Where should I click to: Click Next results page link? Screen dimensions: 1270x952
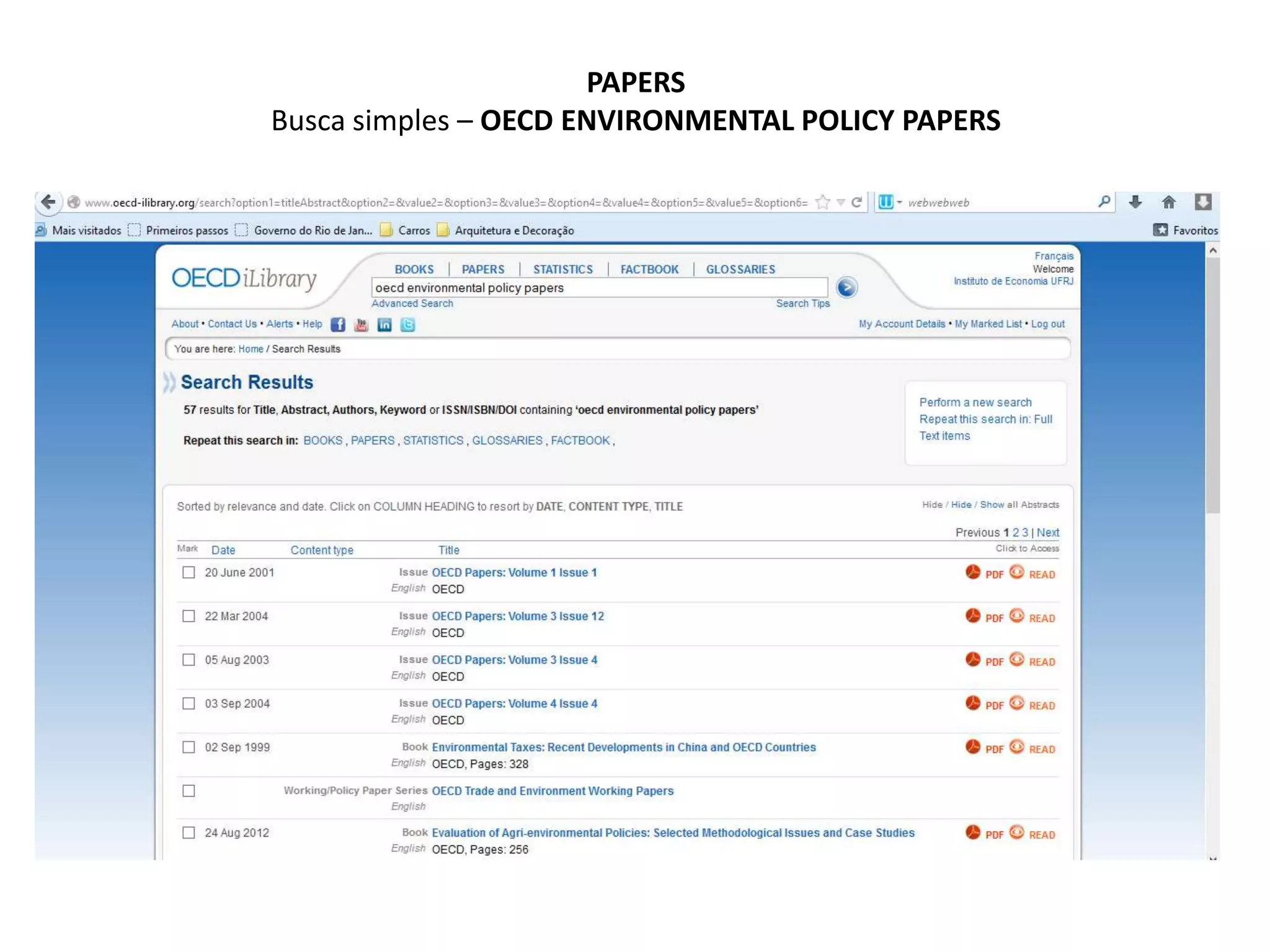tap(1048, 532)
